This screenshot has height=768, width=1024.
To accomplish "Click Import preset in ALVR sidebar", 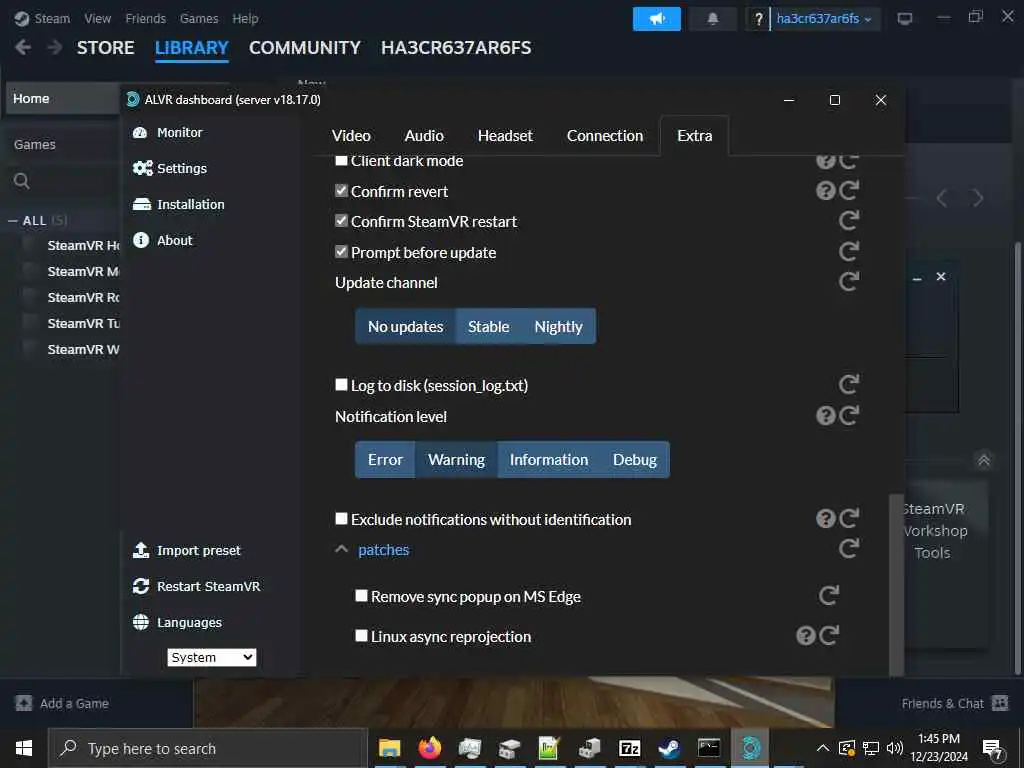I will coord(186,551).
